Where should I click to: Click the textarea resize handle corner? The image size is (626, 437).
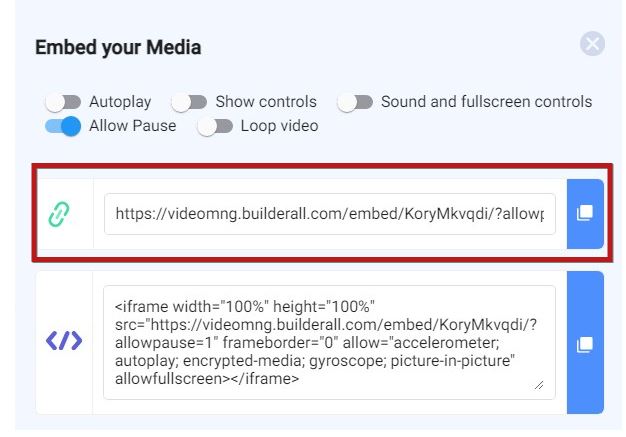(539, 385)
